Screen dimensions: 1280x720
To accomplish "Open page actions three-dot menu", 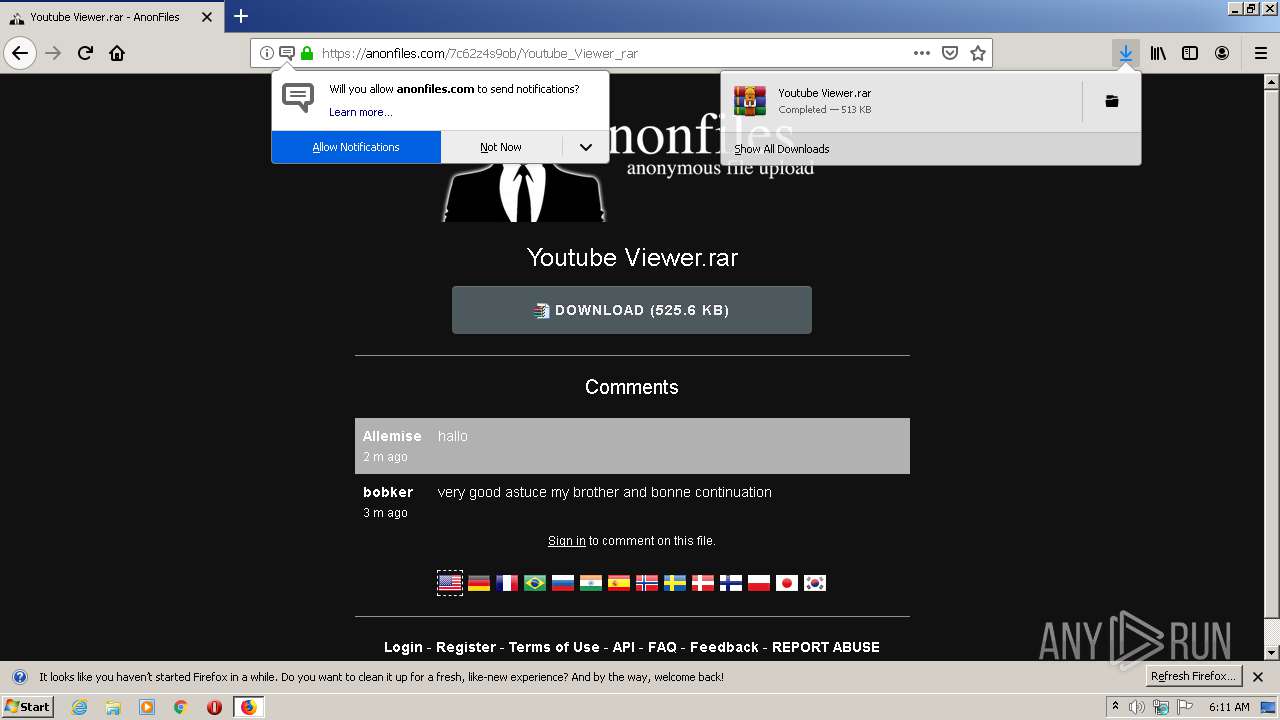I will 922,53.
